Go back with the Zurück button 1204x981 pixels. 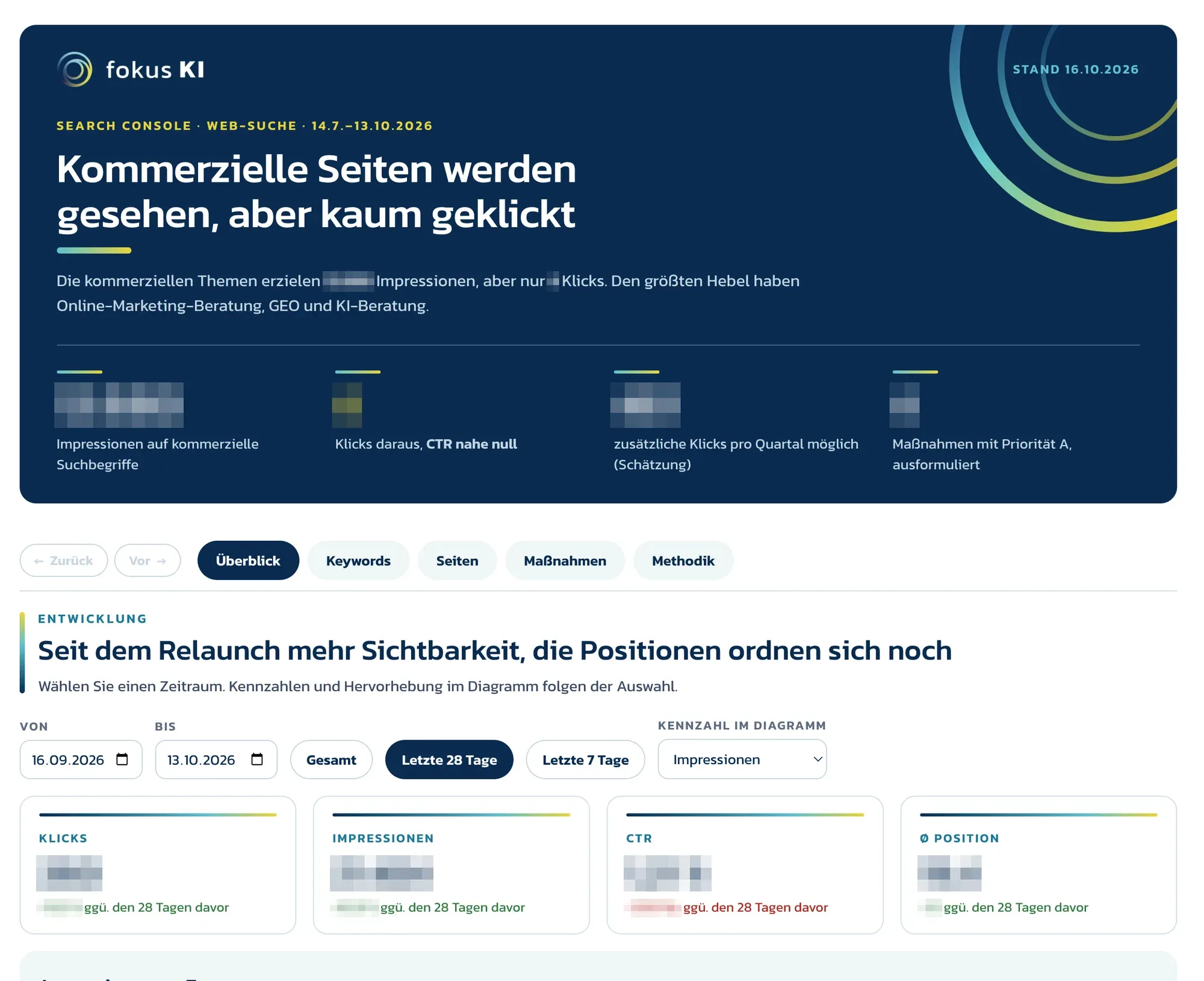coord(64,561)
